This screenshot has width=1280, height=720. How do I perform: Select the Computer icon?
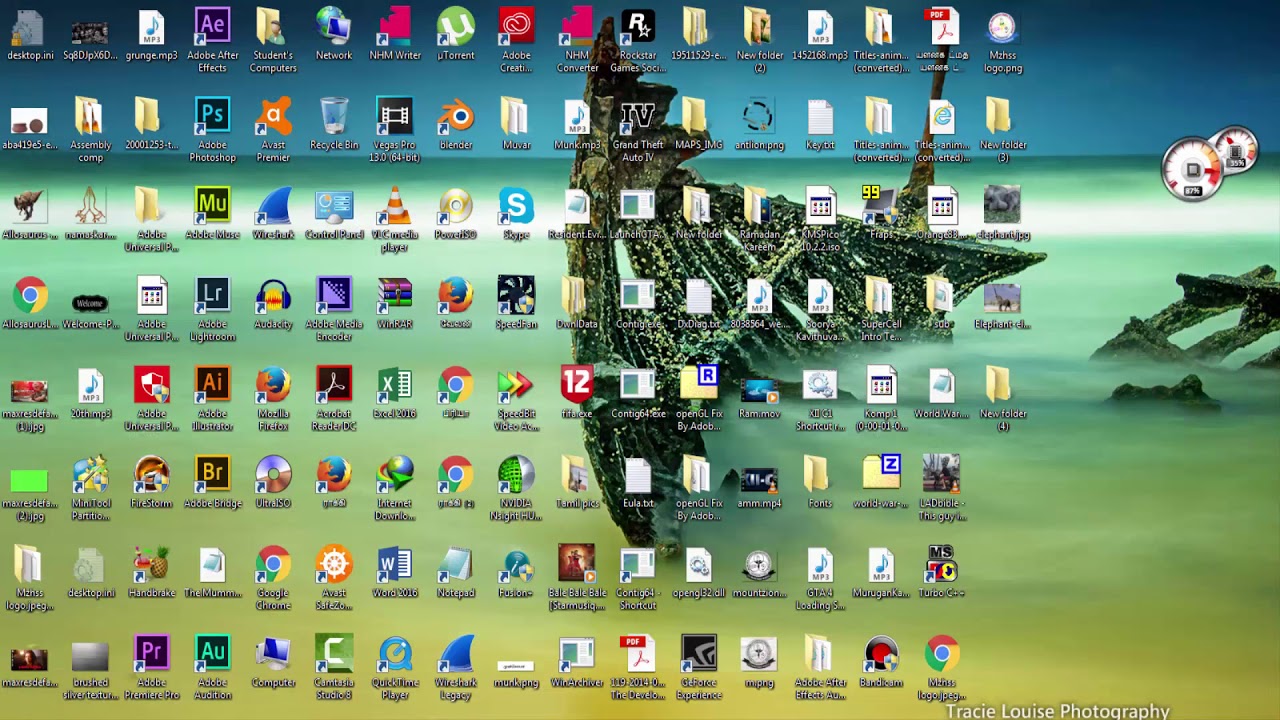273,661
